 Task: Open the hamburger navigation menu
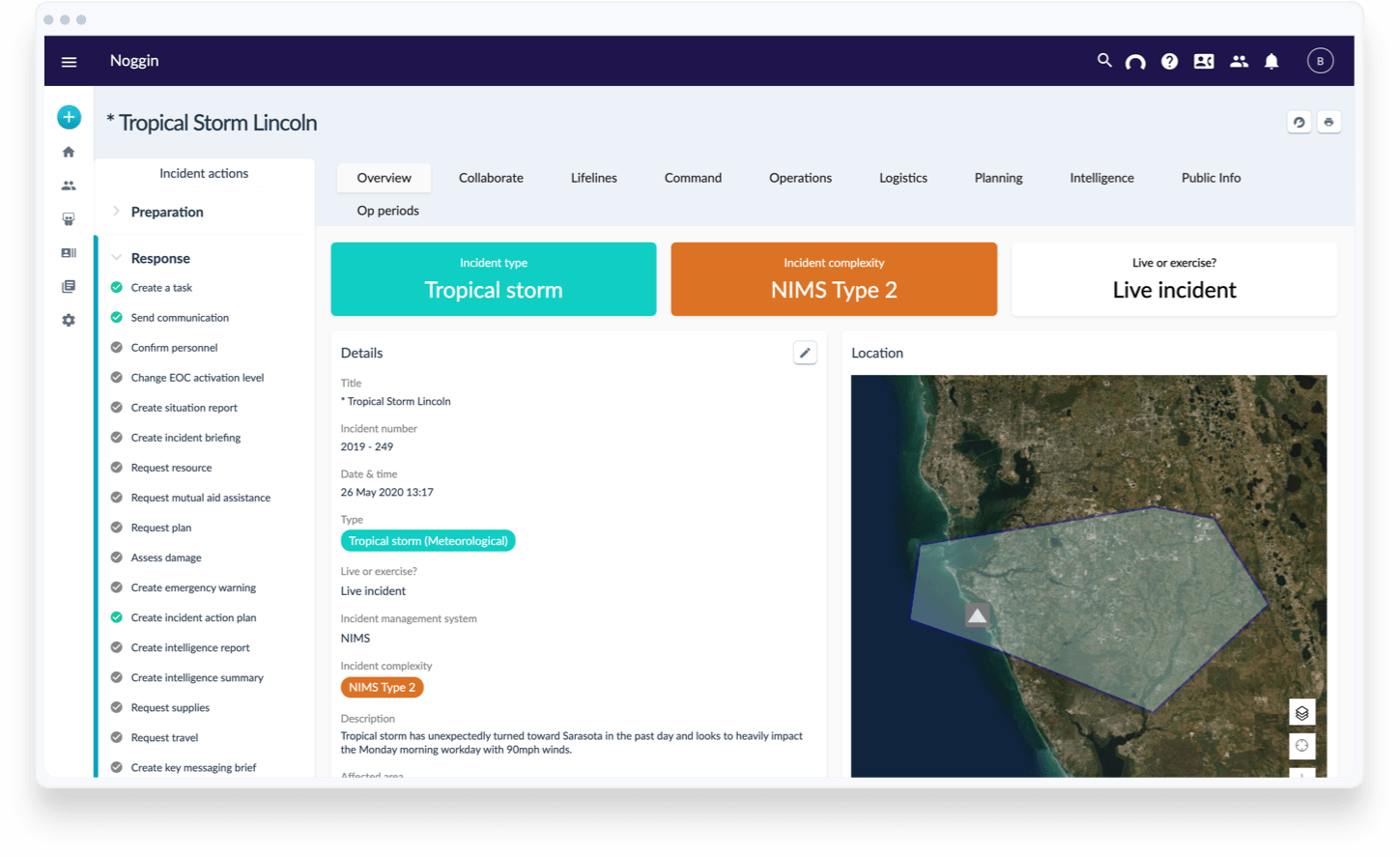tap(69, 61)
